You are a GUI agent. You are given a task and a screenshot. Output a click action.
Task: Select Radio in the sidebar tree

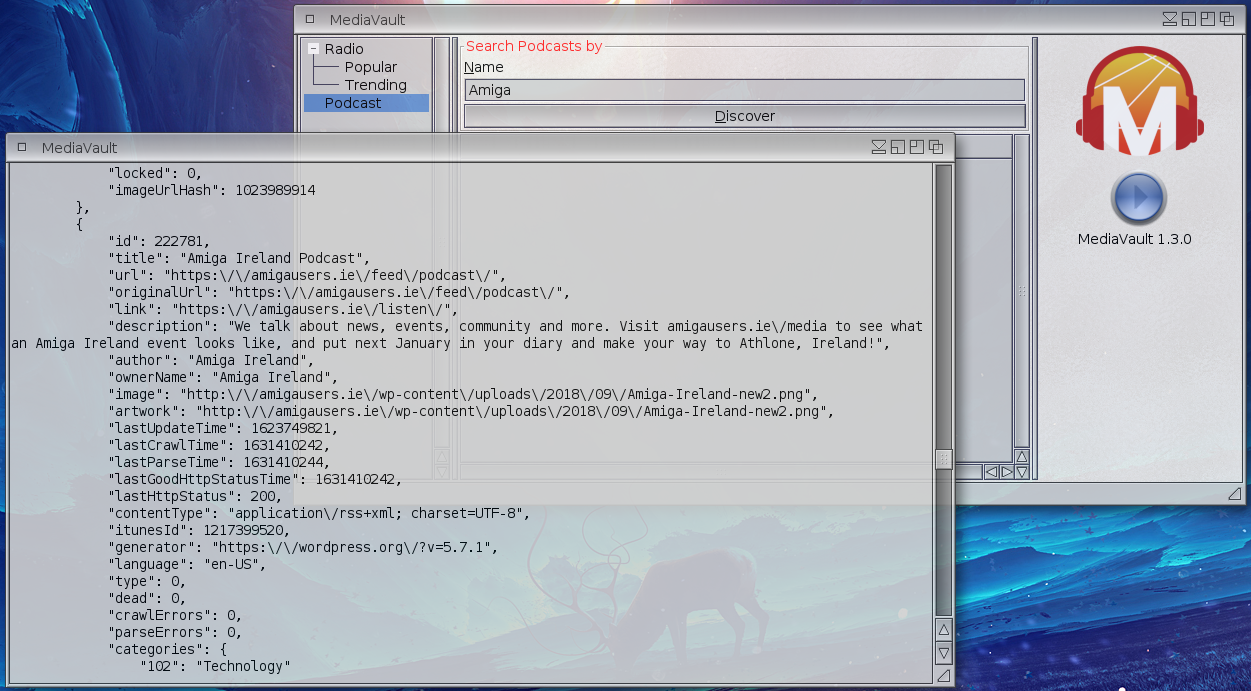pos(344,49)
